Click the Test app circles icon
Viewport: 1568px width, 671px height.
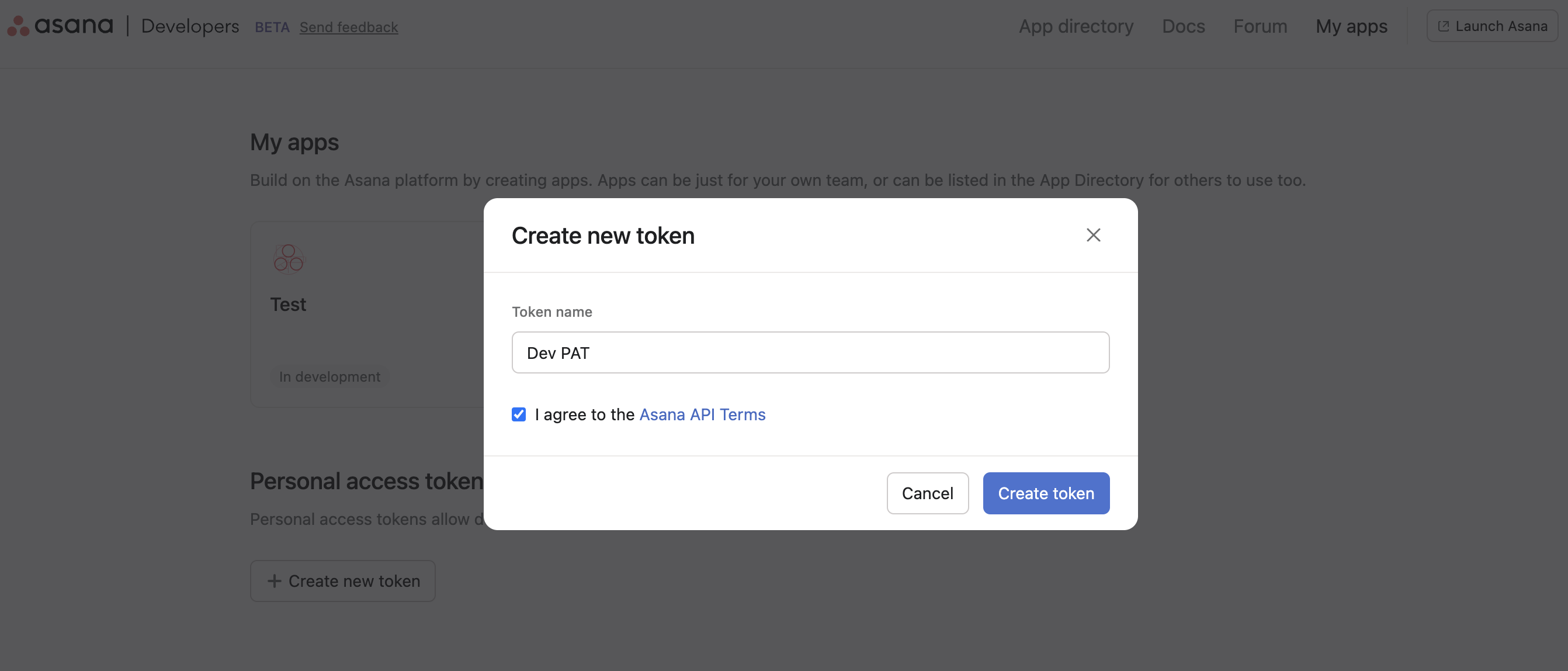click(x=289, y=259)
